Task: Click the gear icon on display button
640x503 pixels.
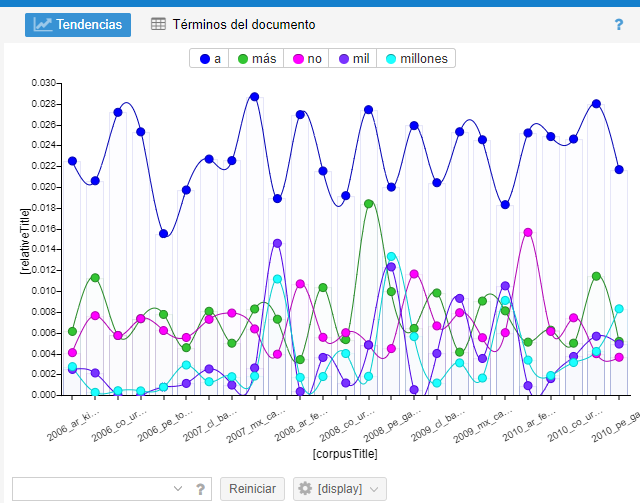Action: click(x=305, y=489)
